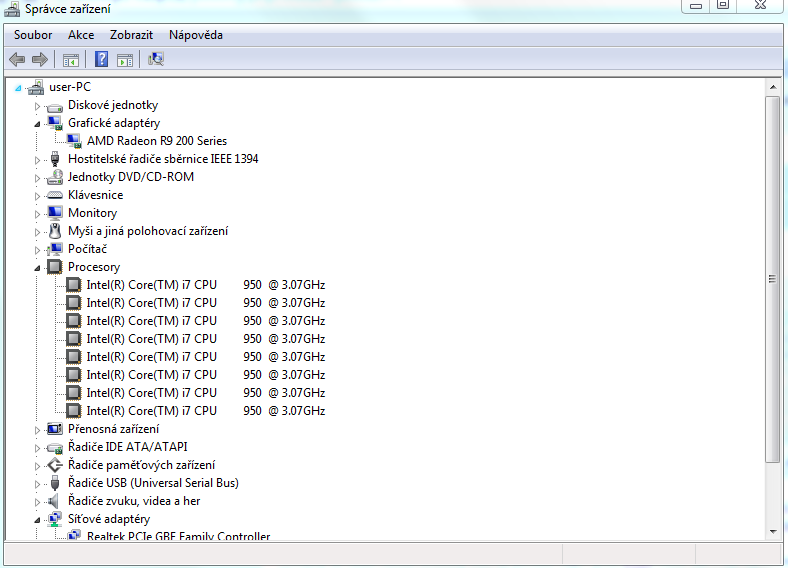Expand the Klávesnice node

[37, 196]
